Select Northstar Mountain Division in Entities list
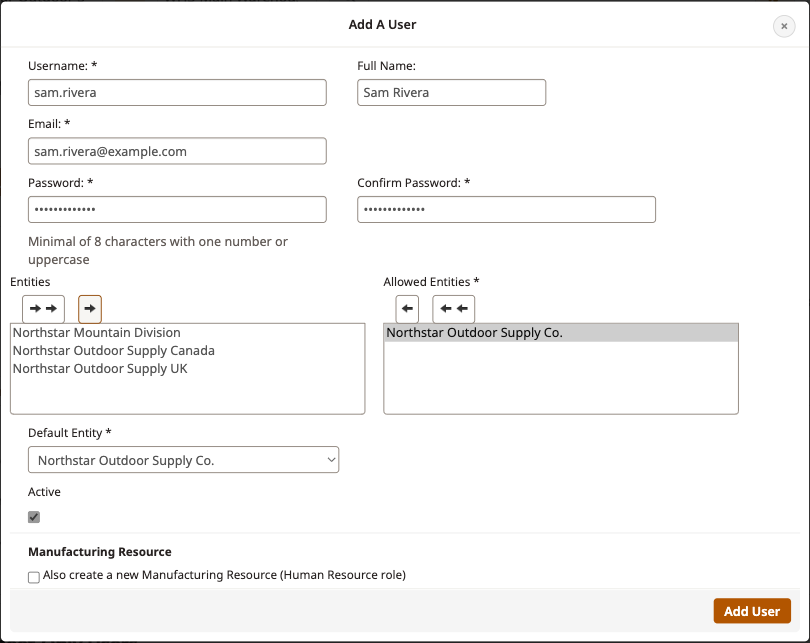The image size is (810, 643). 188,333
